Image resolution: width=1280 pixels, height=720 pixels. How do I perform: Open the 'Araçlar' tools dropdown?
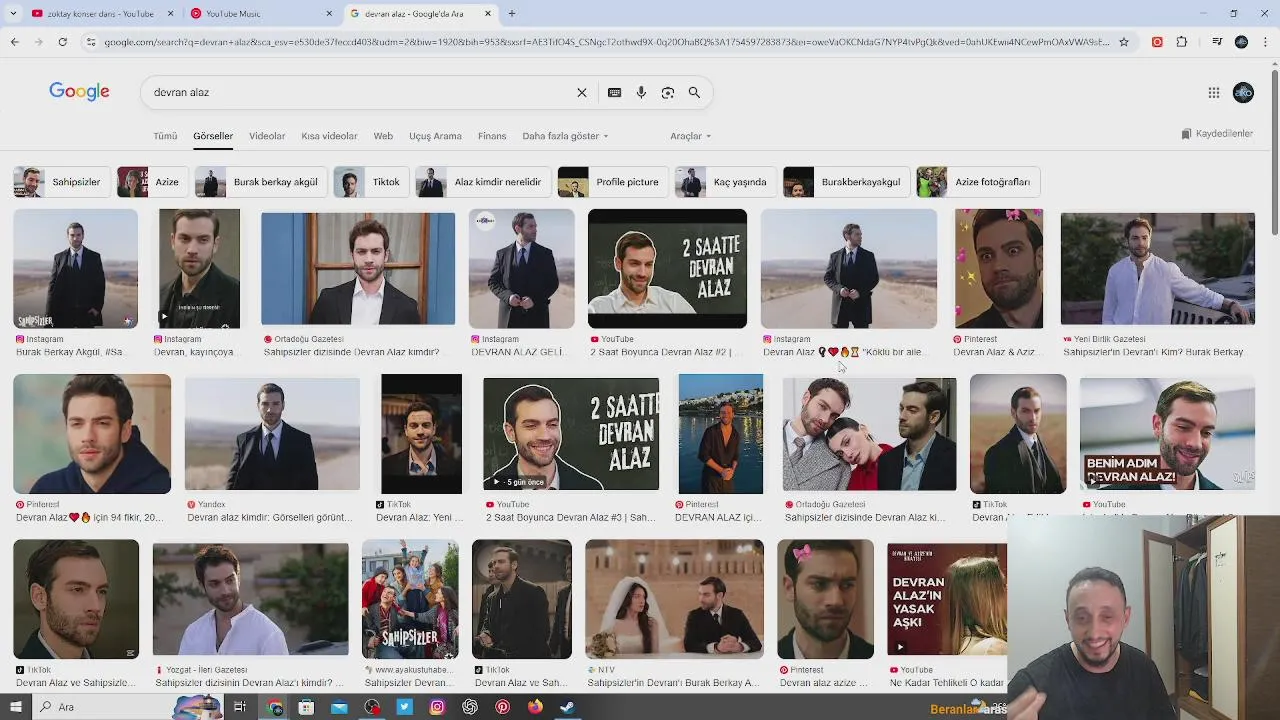[690, 136]
